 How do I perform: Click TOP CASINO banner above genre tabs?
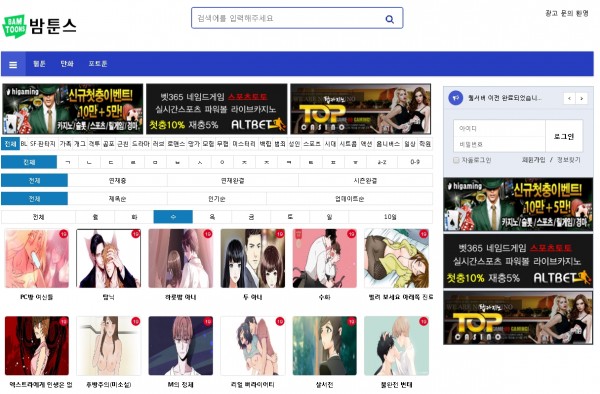click(x=360, y=109)
